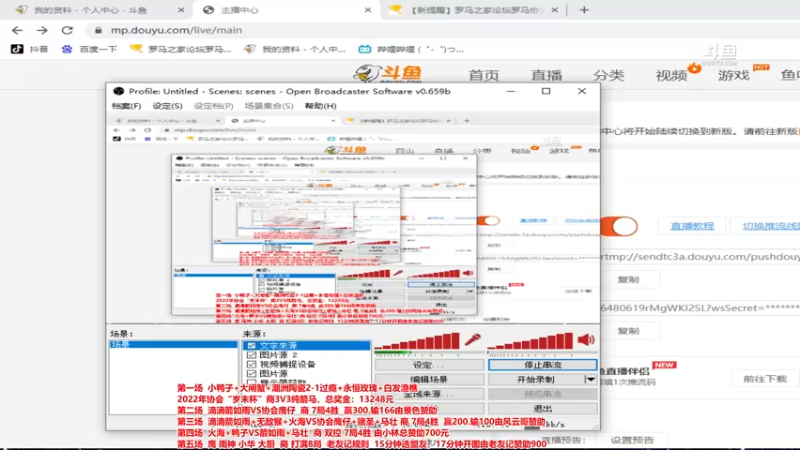Open the OBS 设定(S) menu
The width and height of the screenshot is (800, 450).
167,106
